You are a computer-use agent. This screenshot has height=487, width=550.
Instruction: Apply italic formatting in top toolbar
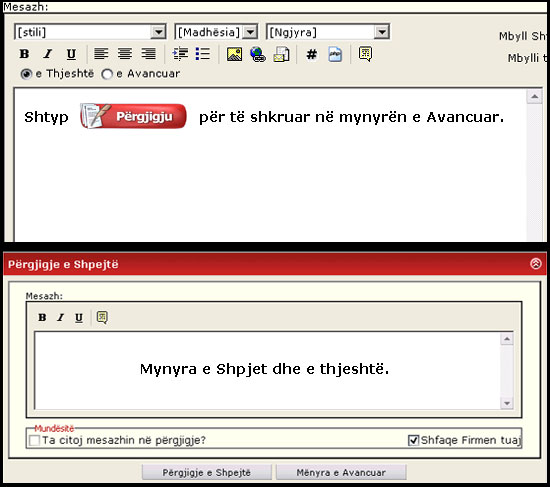click(x=48, y=54)
